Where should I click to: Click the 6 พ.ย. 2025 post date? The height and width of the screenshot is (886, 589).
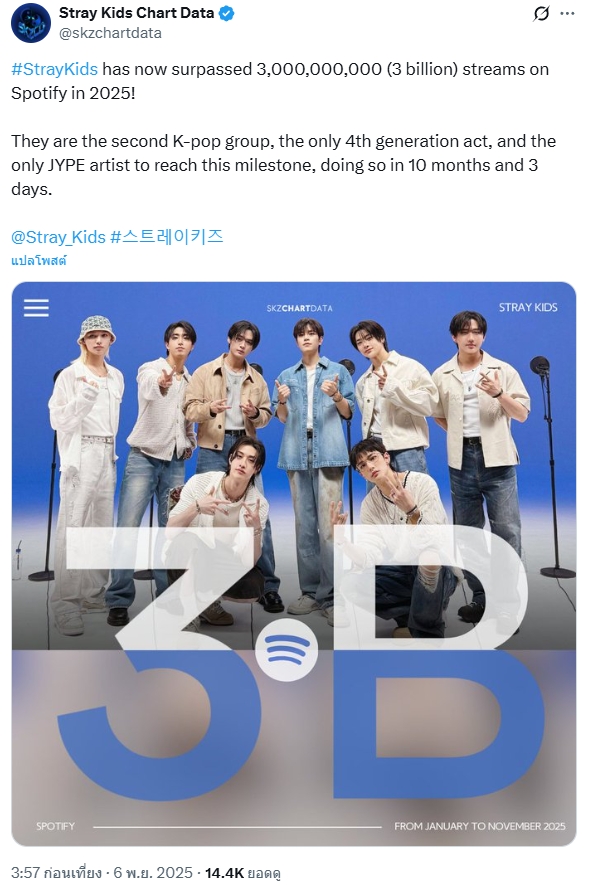153,873
